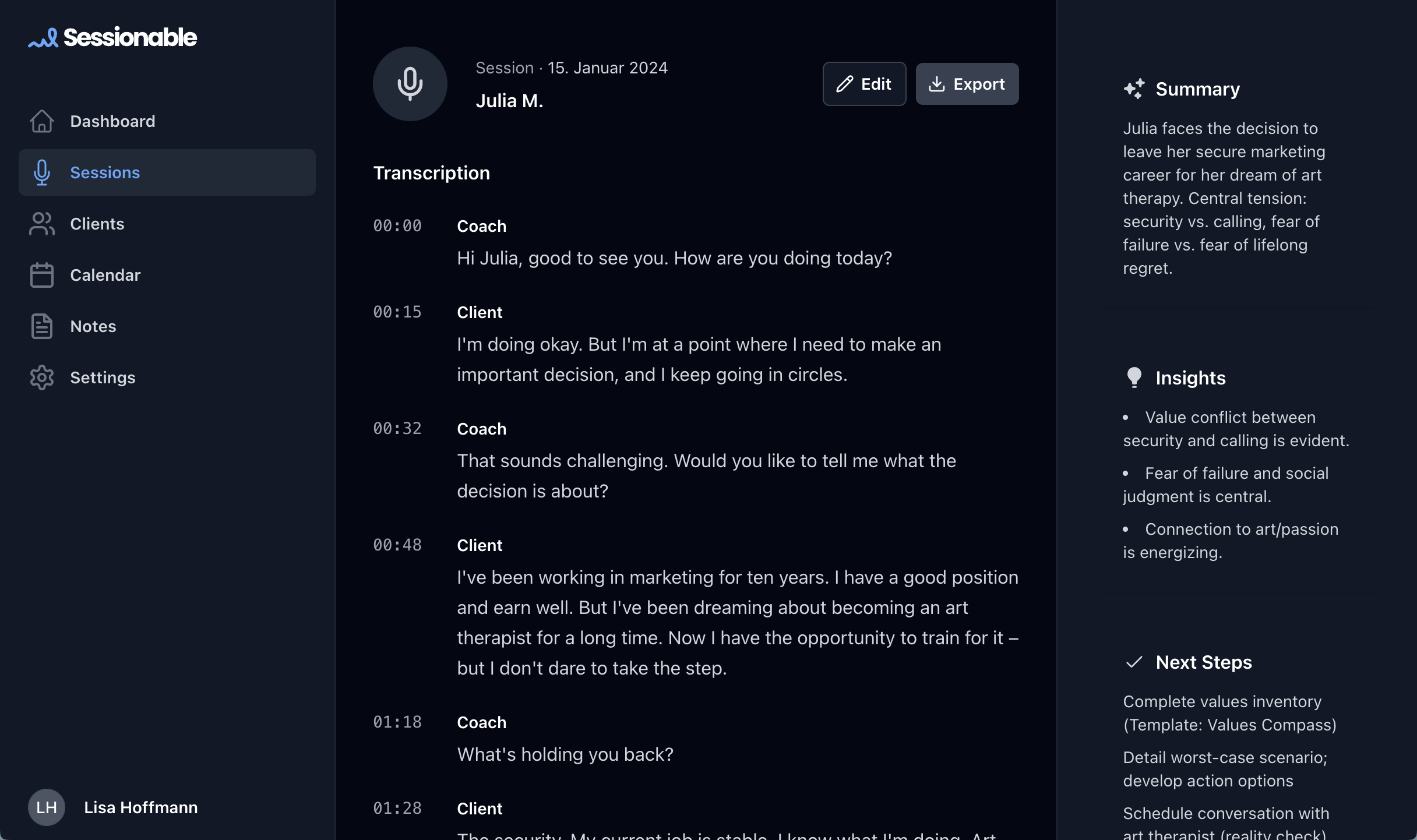The height and width of the screenshot is (840, 1417).
Task: Click the Notes document icon
Action: pyautogui.click(x=42, y=326)
